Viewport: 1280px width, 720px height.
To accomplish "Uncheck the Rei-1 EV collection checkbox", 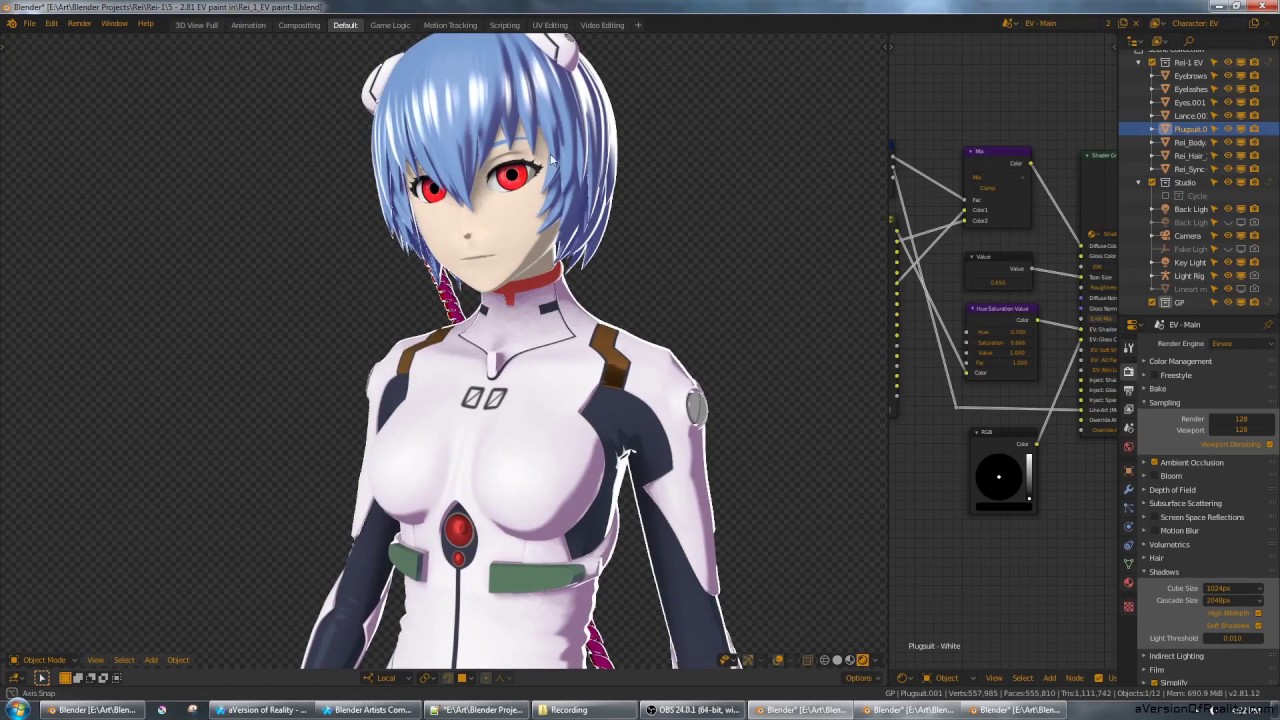I will 1152,62.
